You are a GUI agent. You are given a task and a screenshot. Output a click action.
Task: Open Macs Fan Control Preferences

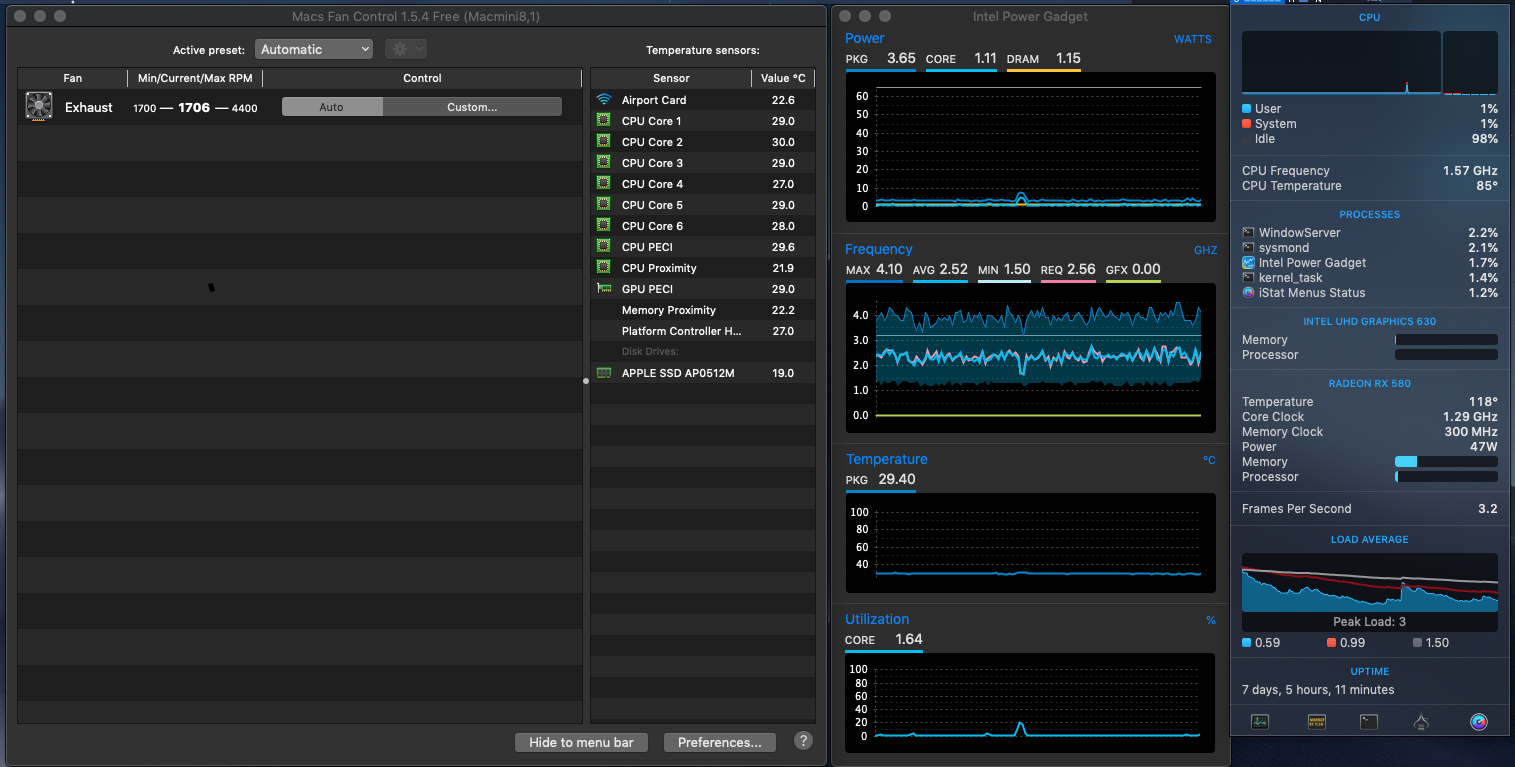tap(719, 742)
